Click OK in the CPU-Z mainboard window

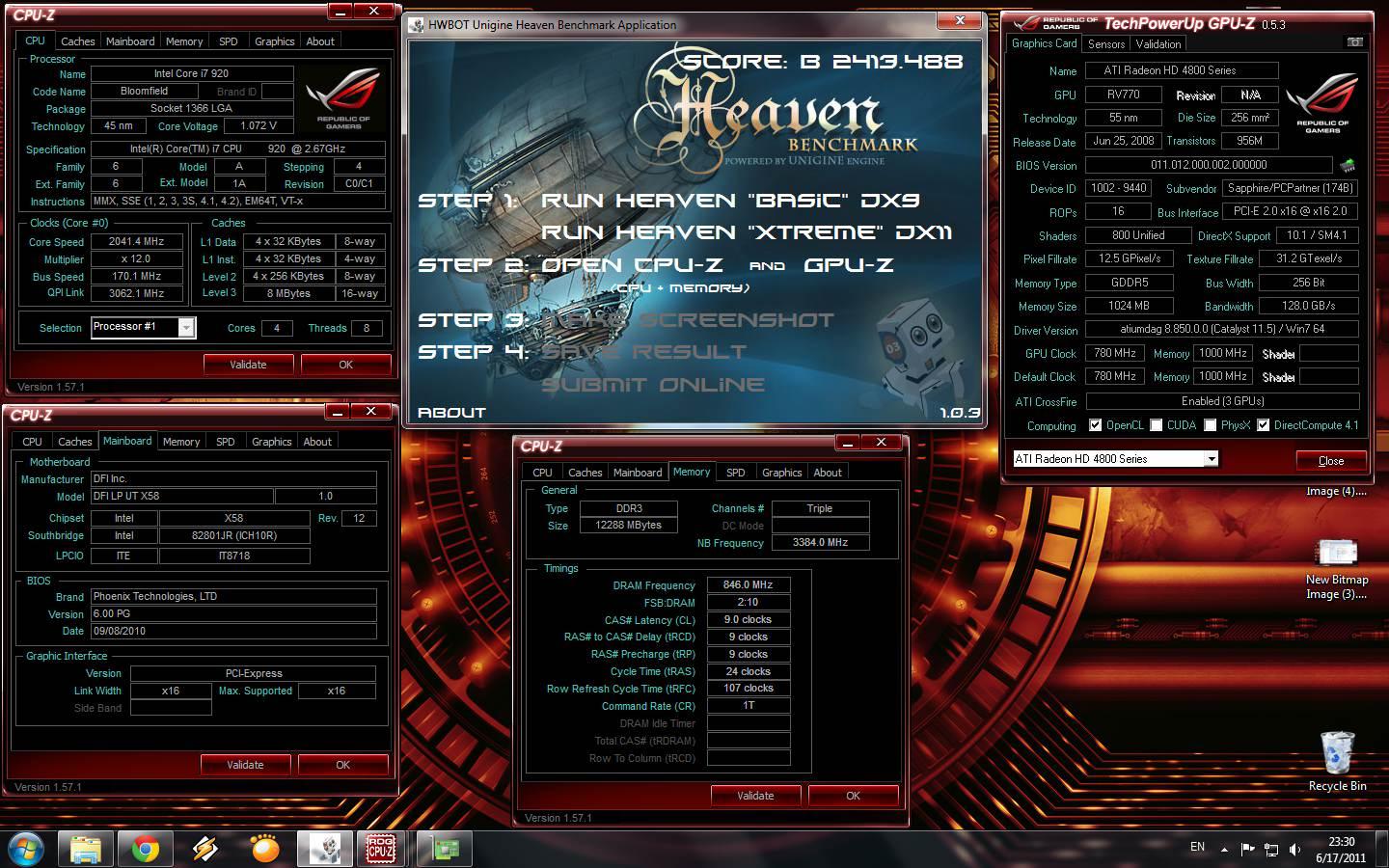(343, 765)
